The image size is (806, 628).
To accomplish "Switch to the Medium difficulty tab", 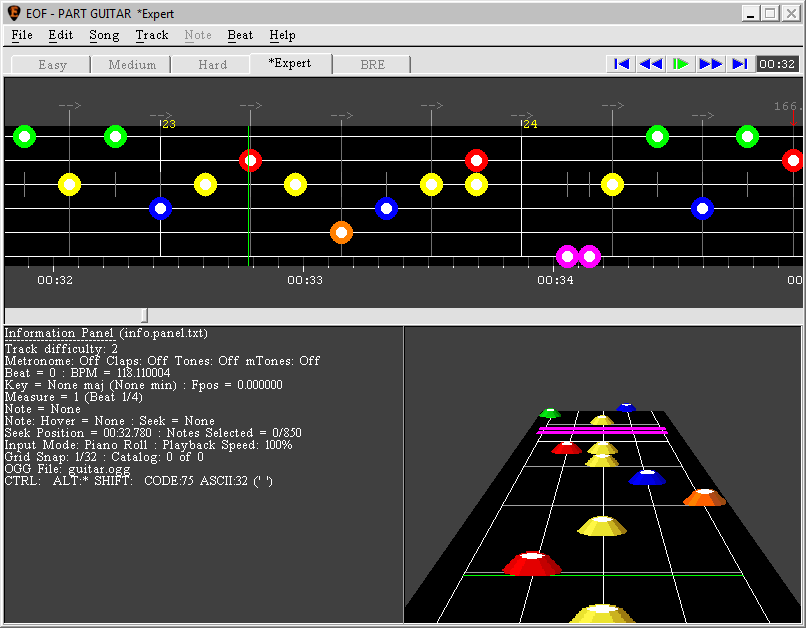I will [132, 65].
